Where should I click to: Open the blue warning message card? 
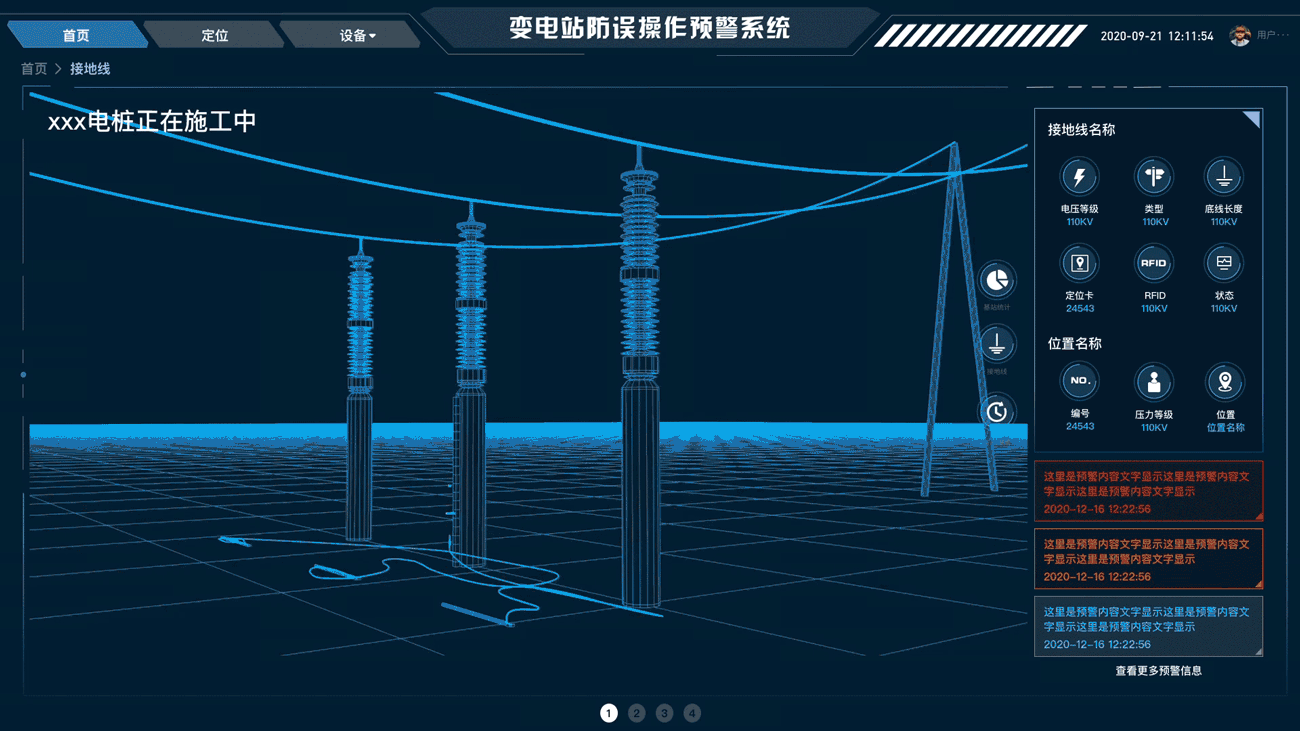pyautogui.click(x=1149, y=627)
